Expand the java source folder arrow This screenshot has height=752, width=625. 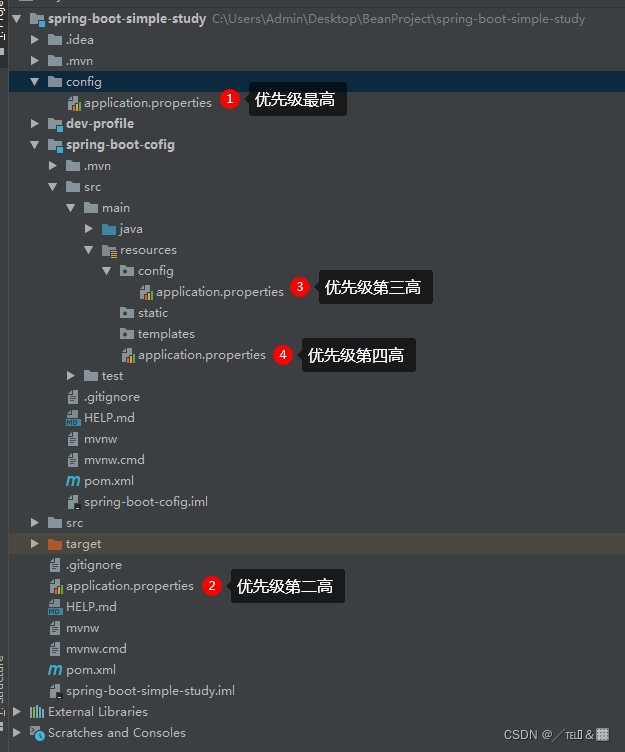89,229
